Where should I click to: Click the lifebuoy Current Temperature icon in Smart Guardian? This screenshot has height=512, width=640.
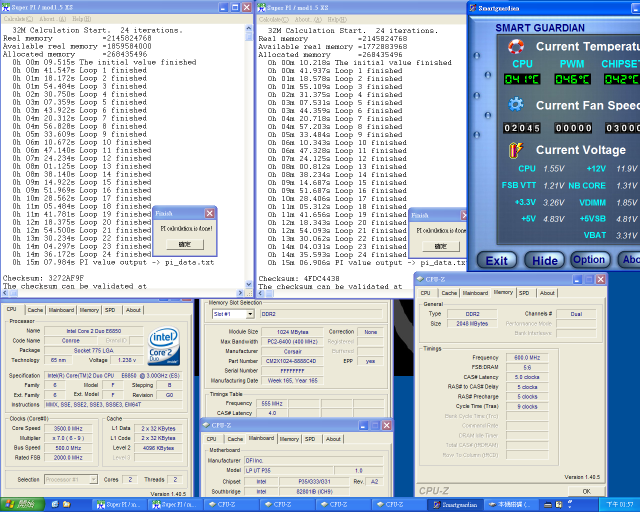coord(516,47)
